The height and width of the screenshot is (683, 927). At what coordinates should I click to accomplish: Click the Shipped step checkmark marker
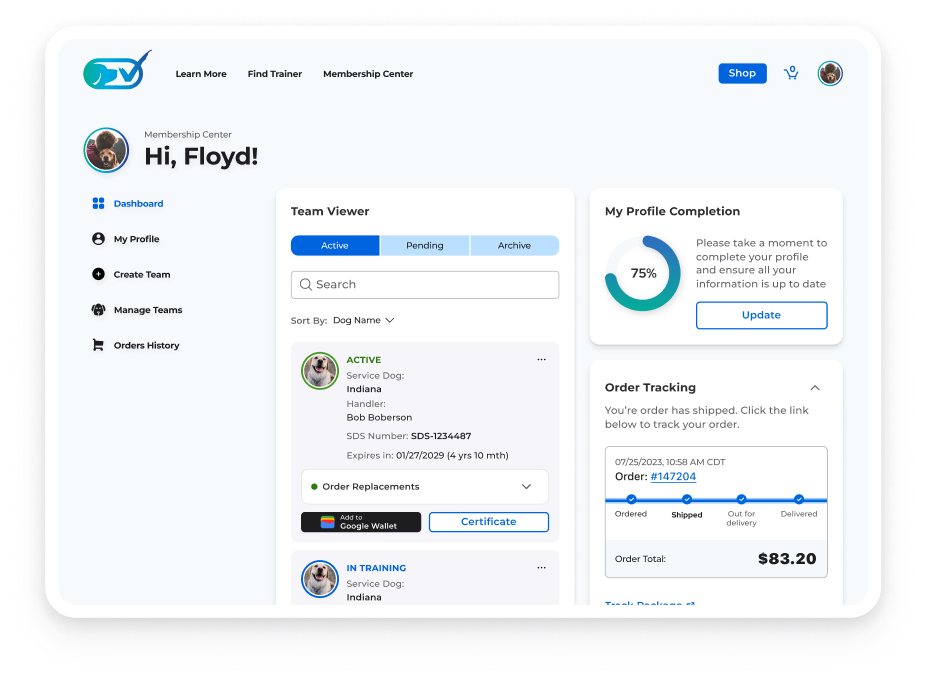coord(686,499)
